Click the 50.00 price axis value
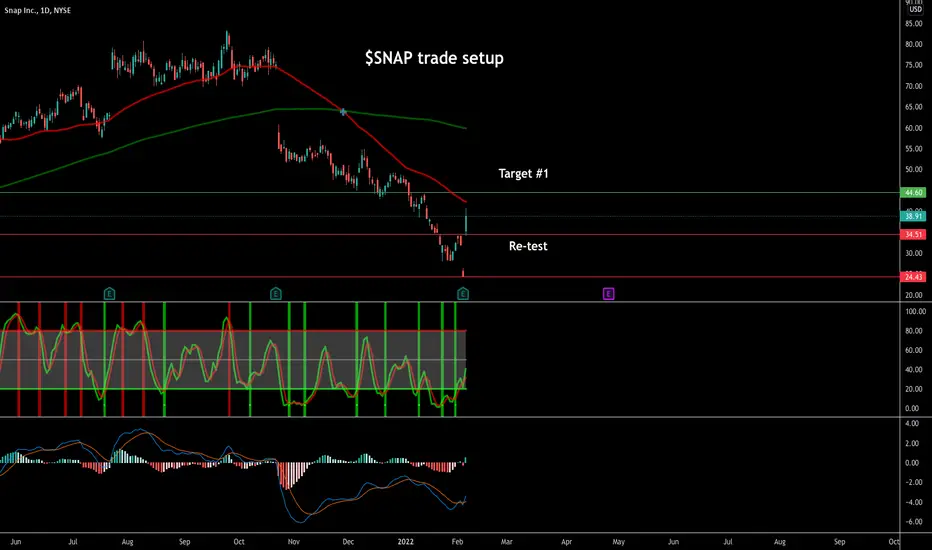 tap(914, 169)
